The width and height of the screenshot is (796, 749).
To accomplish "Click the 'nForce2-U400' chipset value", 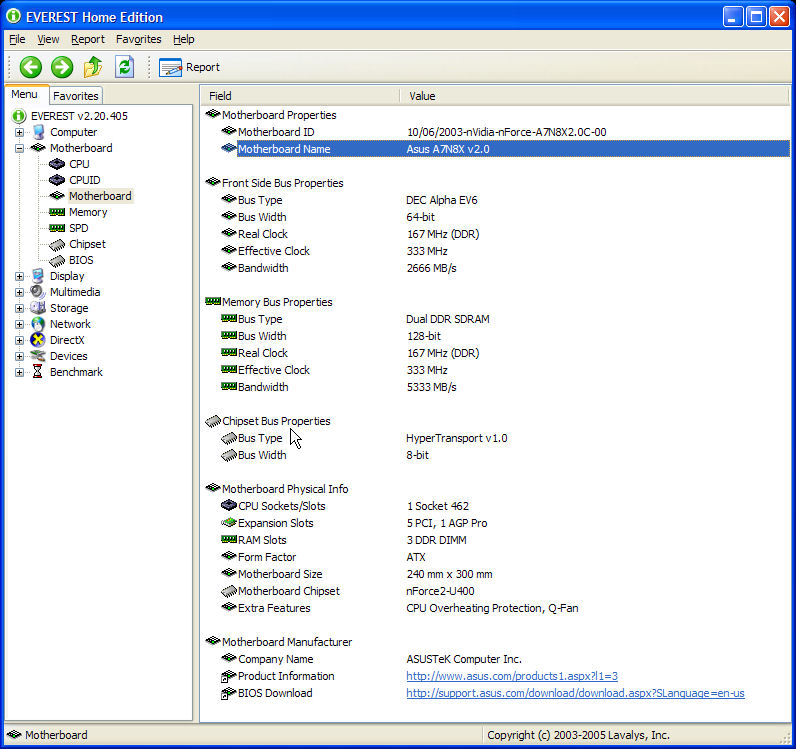I will 440,591.
